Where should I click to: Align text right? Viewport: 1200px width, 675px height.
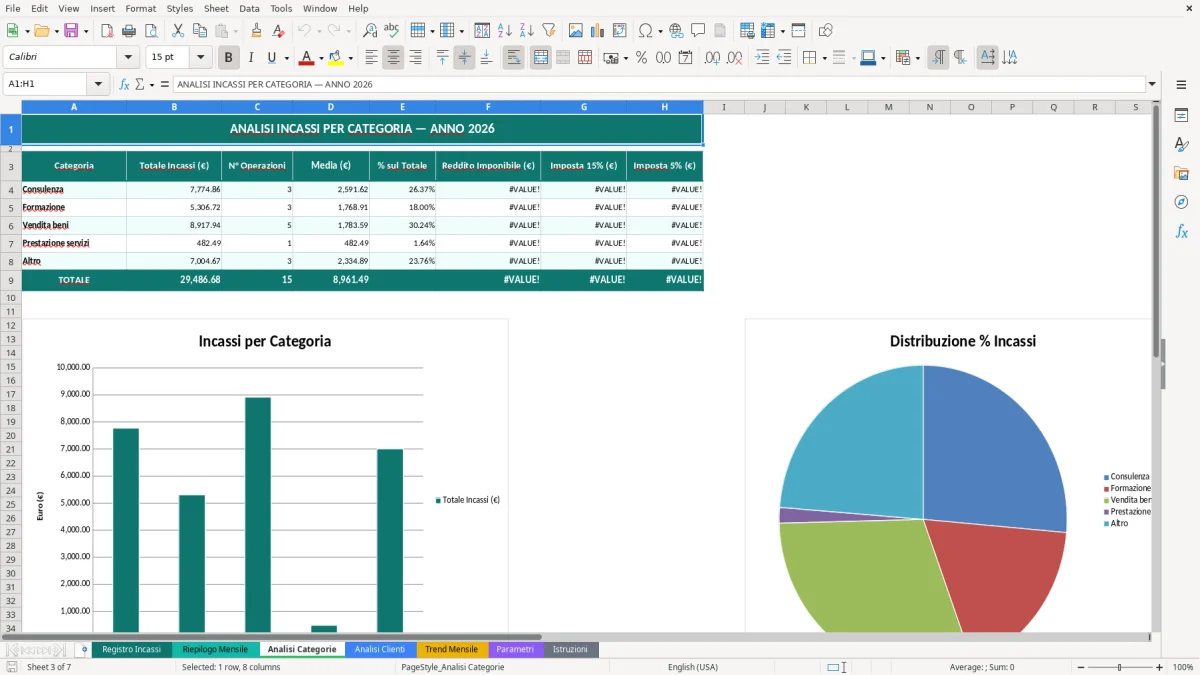click(415, 58)
